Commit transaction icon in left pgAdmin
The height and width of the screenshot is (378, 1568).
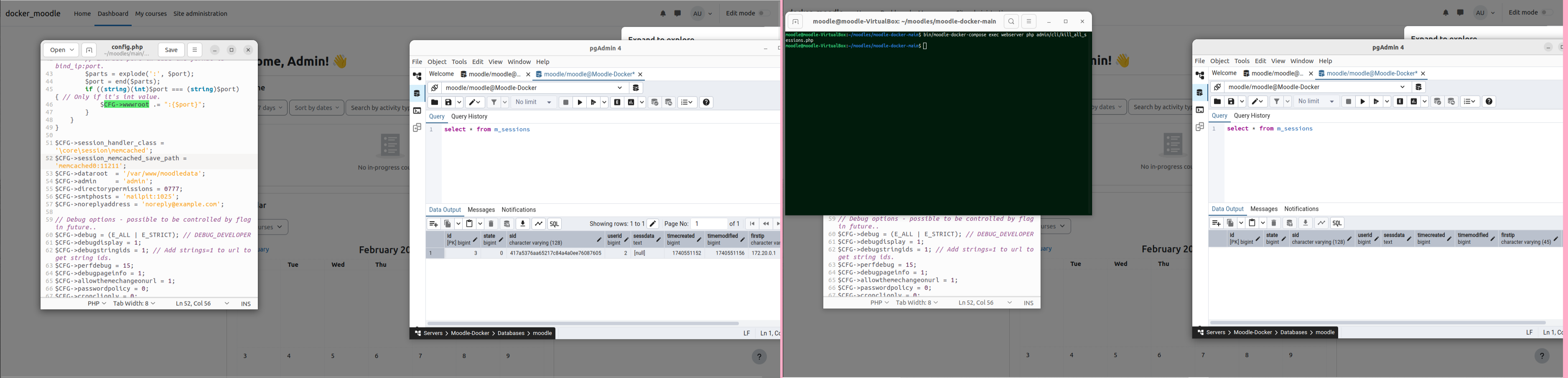tap(655, 102)
